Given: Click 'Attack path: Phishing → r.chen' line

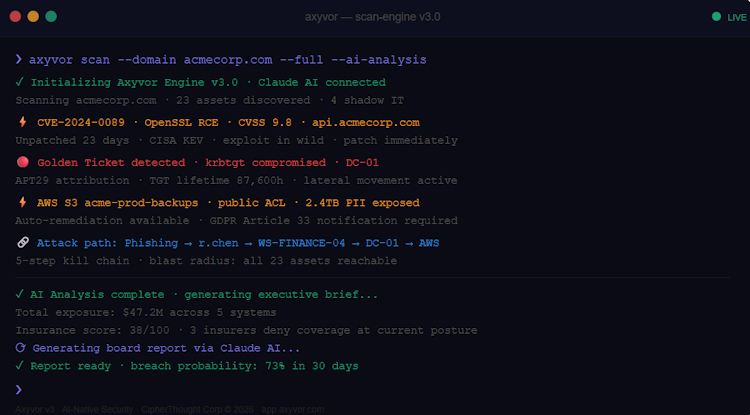Looking at the screenshot, I should coord(238,243).
